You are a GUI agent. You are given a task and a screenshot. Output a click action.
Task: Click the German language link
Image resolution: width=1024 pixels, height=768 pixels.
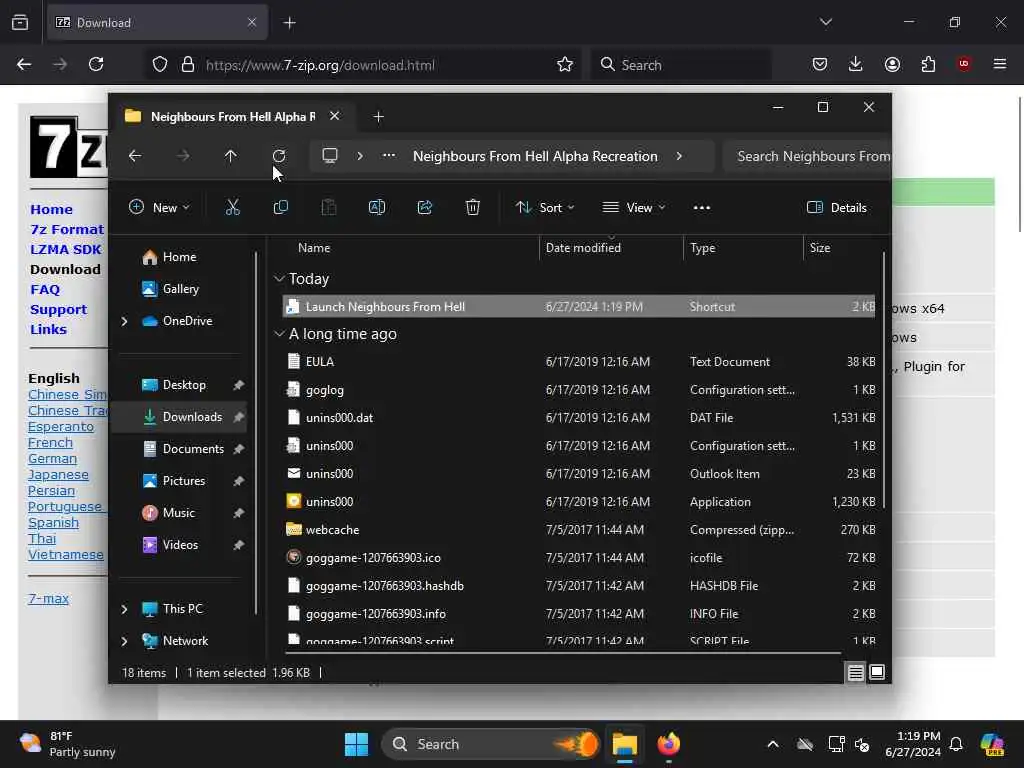[52, 458]
